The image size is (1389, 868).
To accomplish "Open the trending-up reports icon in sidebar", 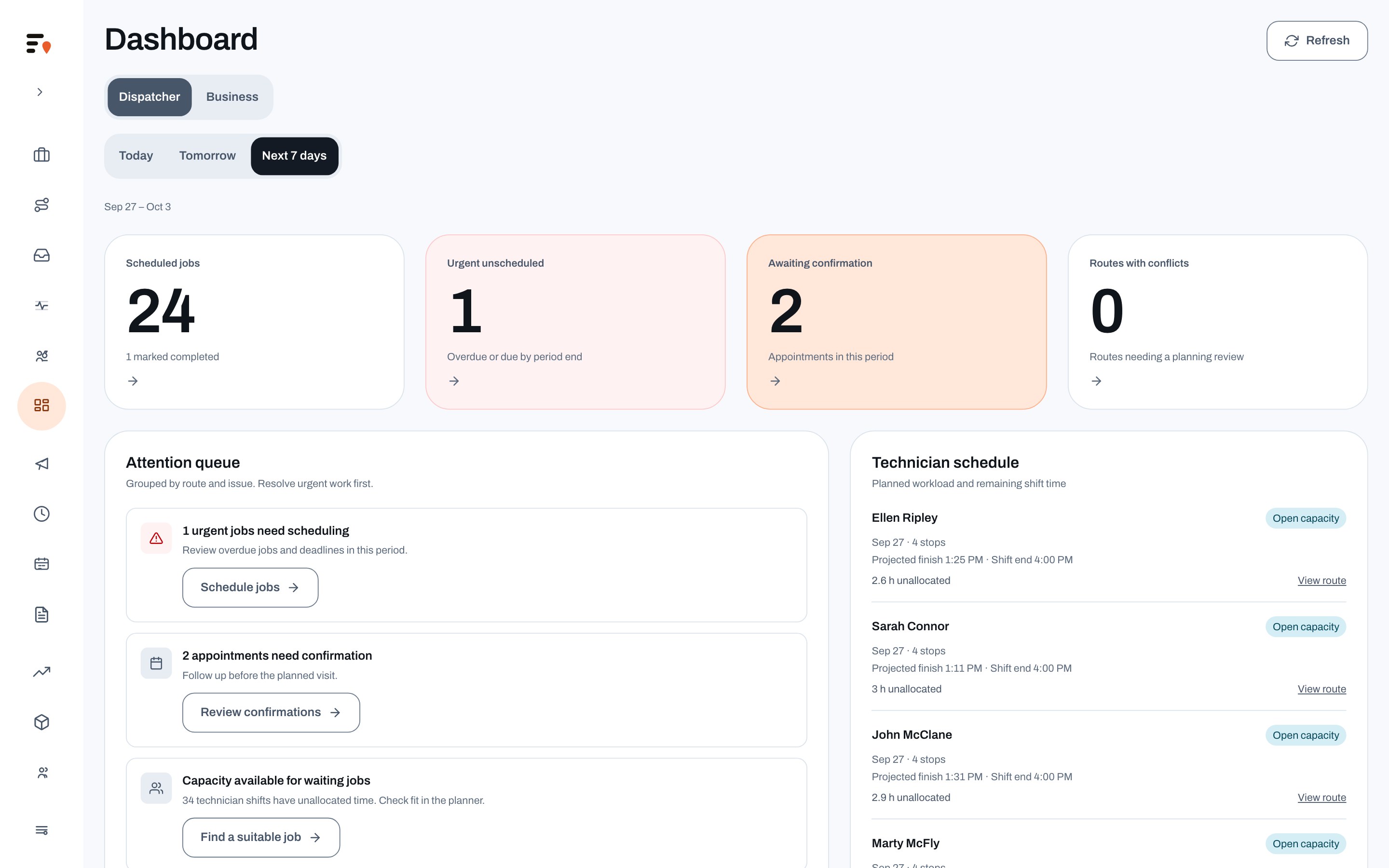I will coord(41,672).
